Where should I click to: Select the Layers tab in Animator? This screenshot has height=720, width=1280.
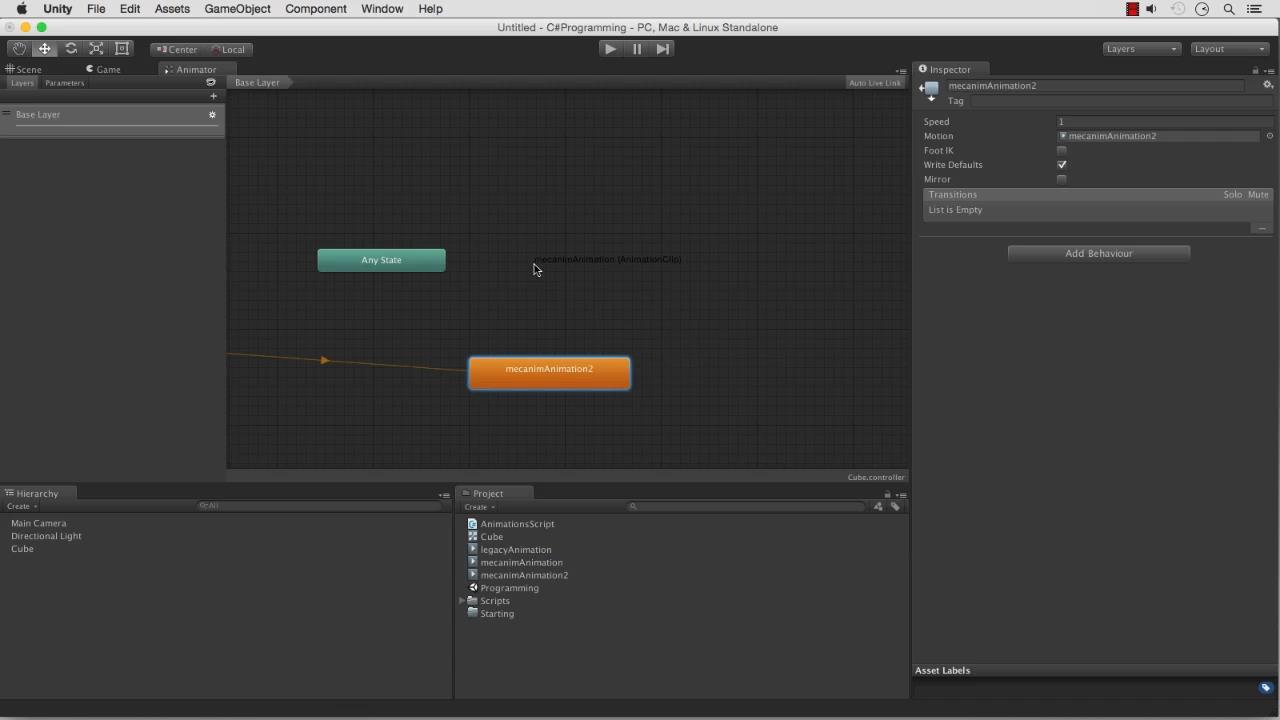pyautogui.click(x=22, y=83)
